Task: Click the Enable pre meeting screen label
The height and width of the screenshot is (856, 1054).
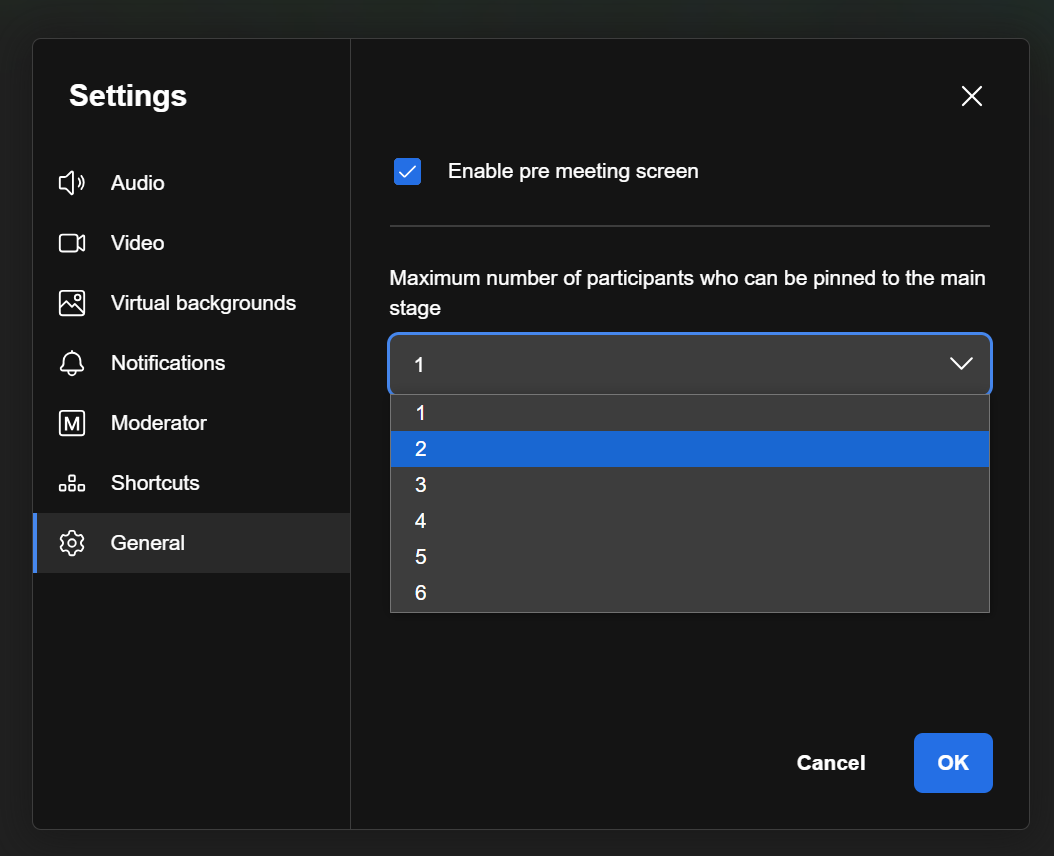Action: (573, 171)
